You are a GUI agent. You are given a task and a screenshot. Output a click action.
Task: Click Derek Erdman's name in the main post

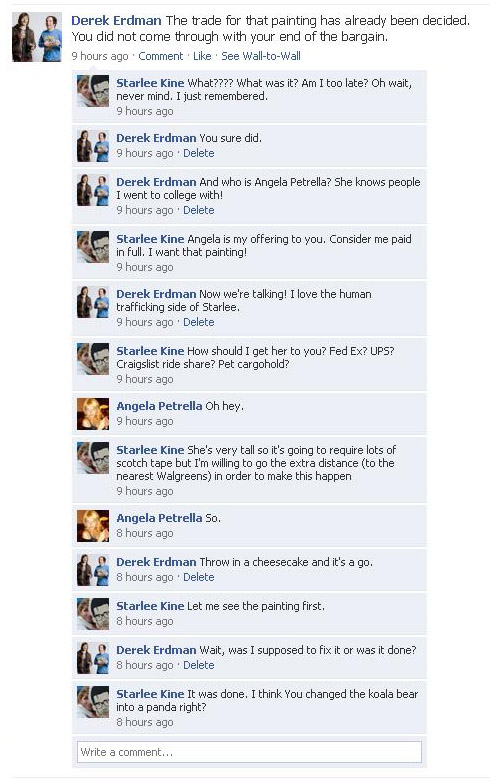click(116, 20)
